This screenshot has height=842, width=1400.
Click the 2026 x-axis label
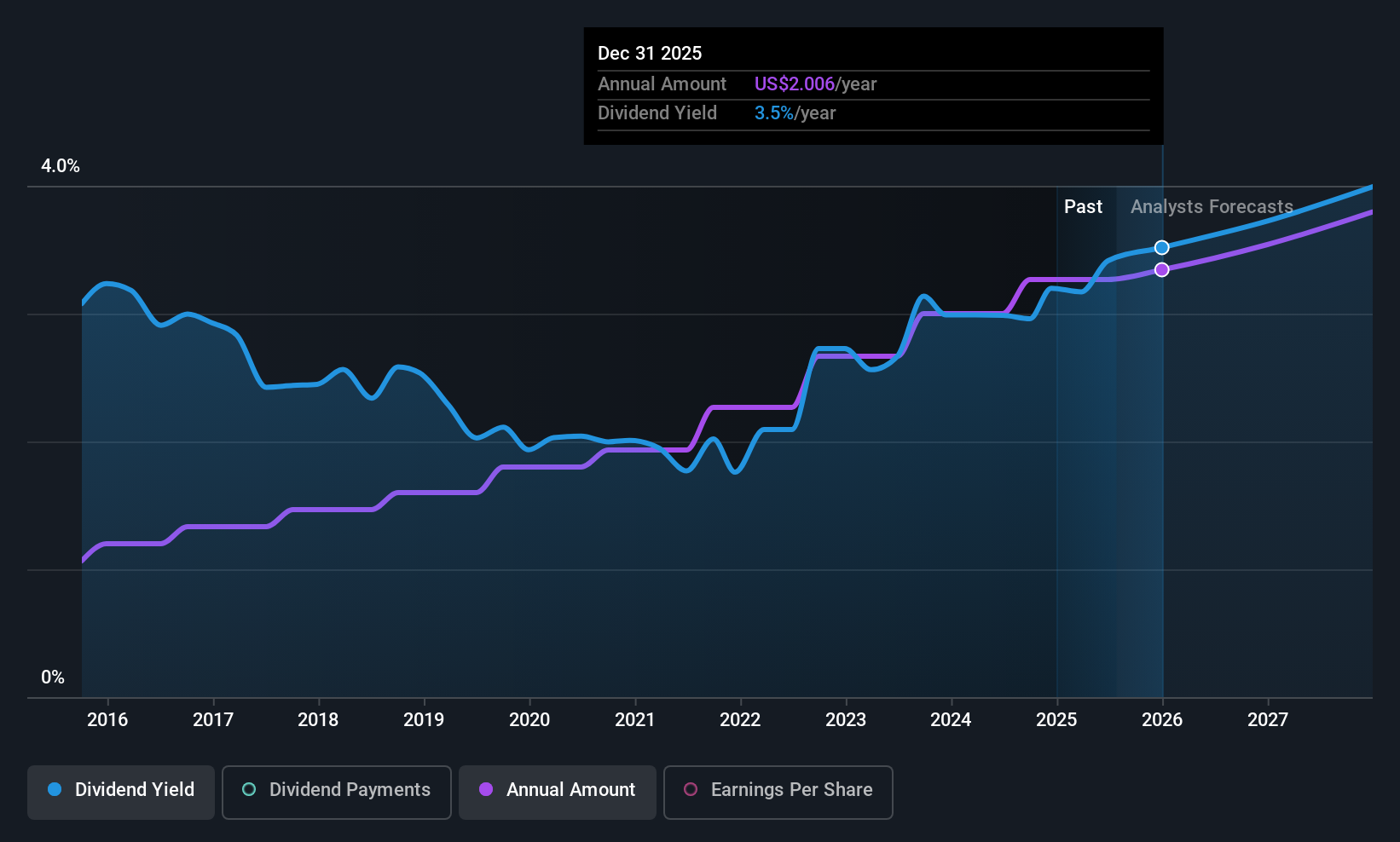[1162, 720]
